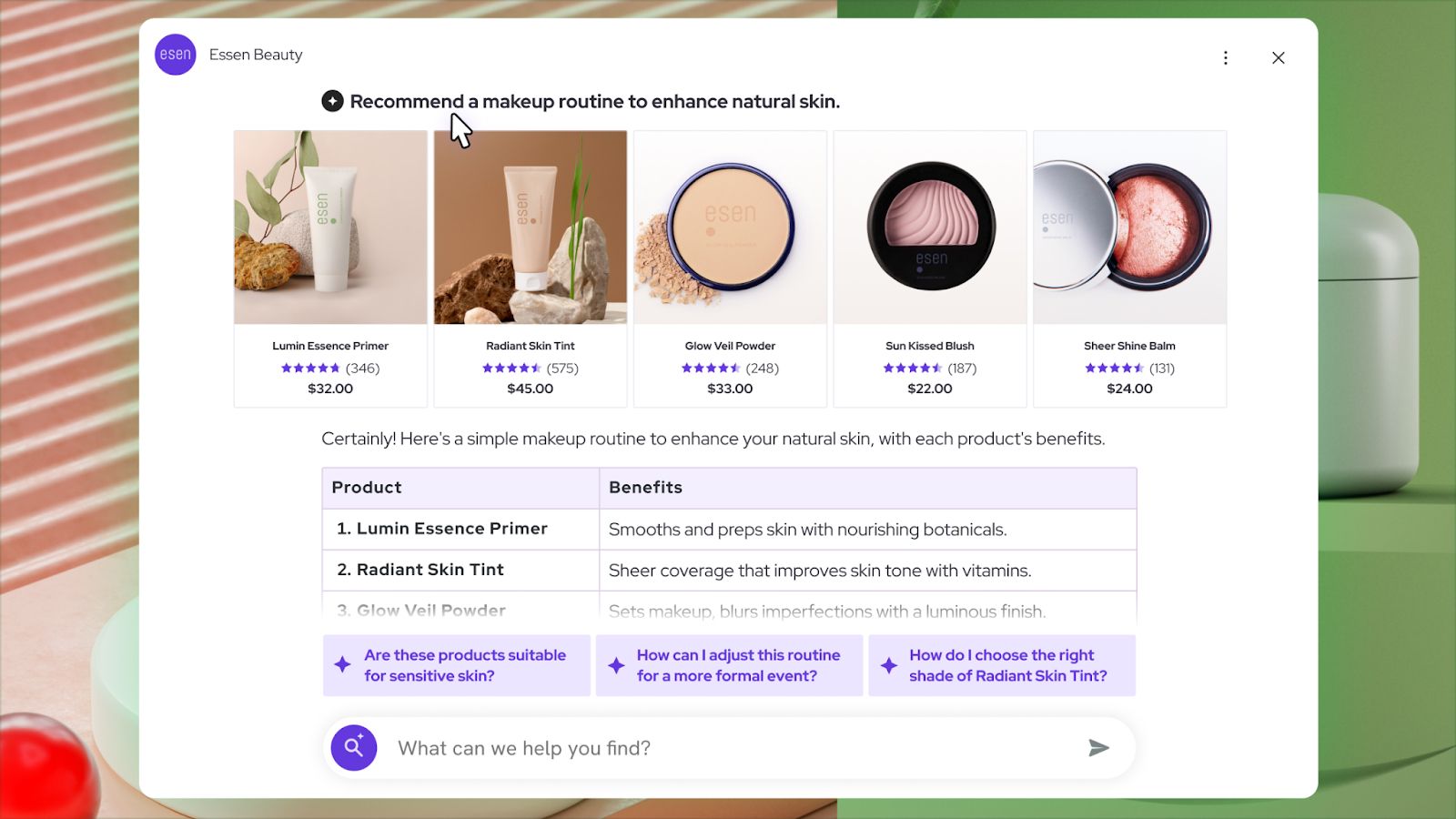Click the sparkle icon on shade suggestion
The height and width of the screenshot is (819, 1456).
889,665
